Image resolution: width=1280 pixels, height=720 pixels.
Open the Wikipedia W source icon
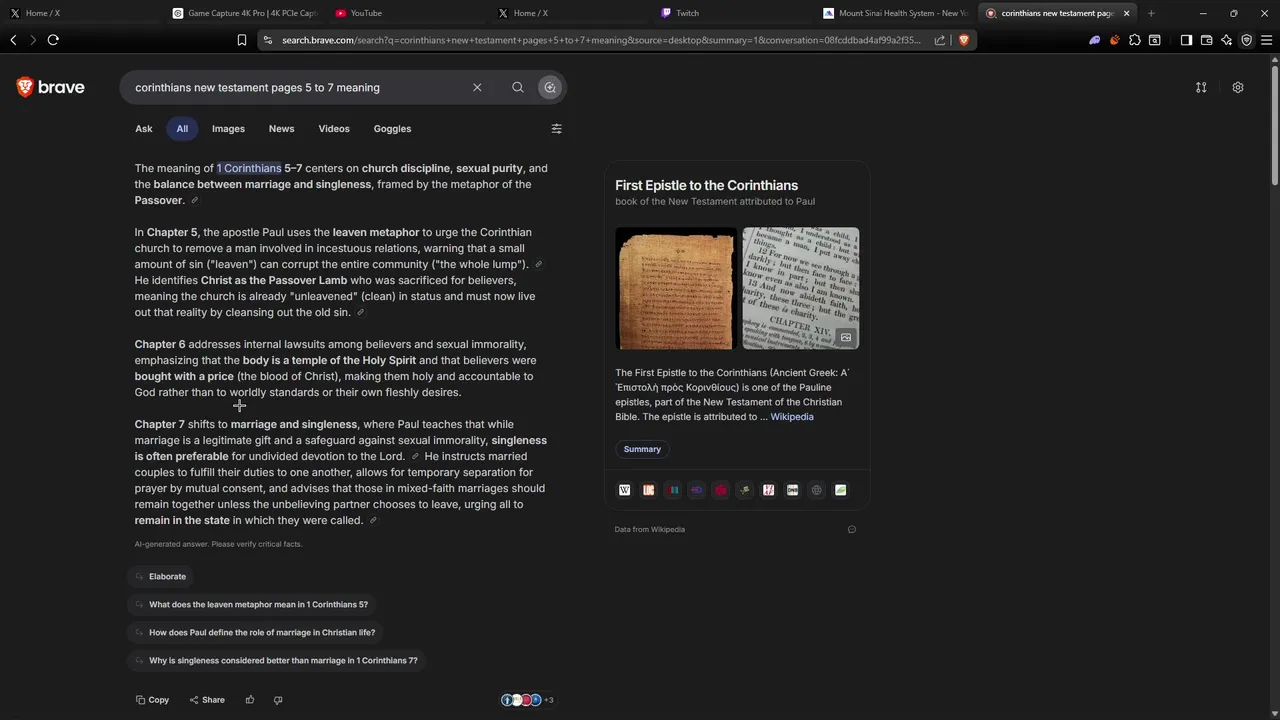pos(625,490)
